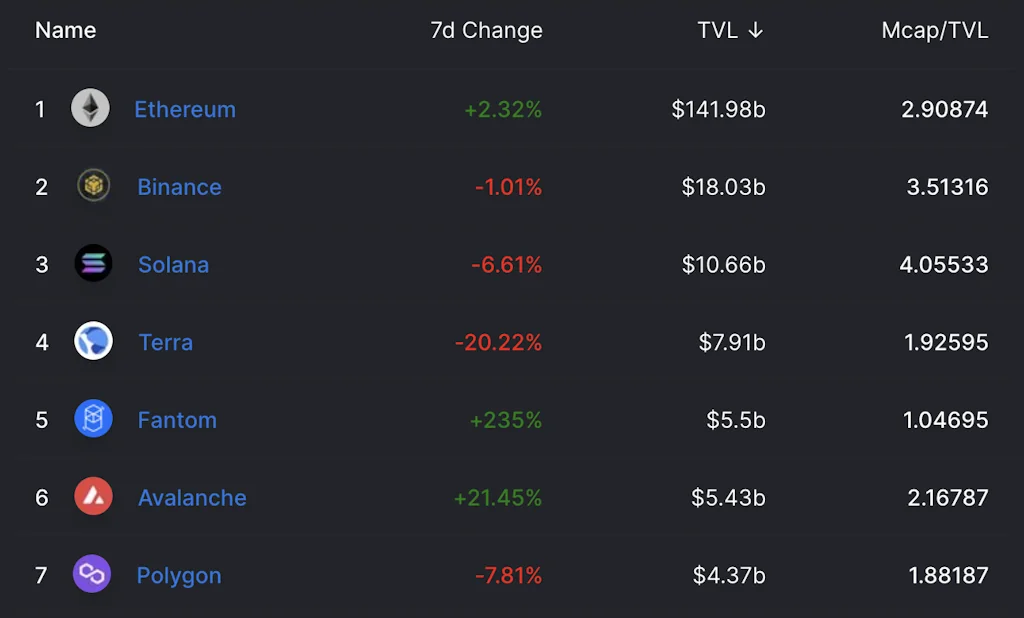
Task: Go to the Terra chain page
Action: (166, 342)
